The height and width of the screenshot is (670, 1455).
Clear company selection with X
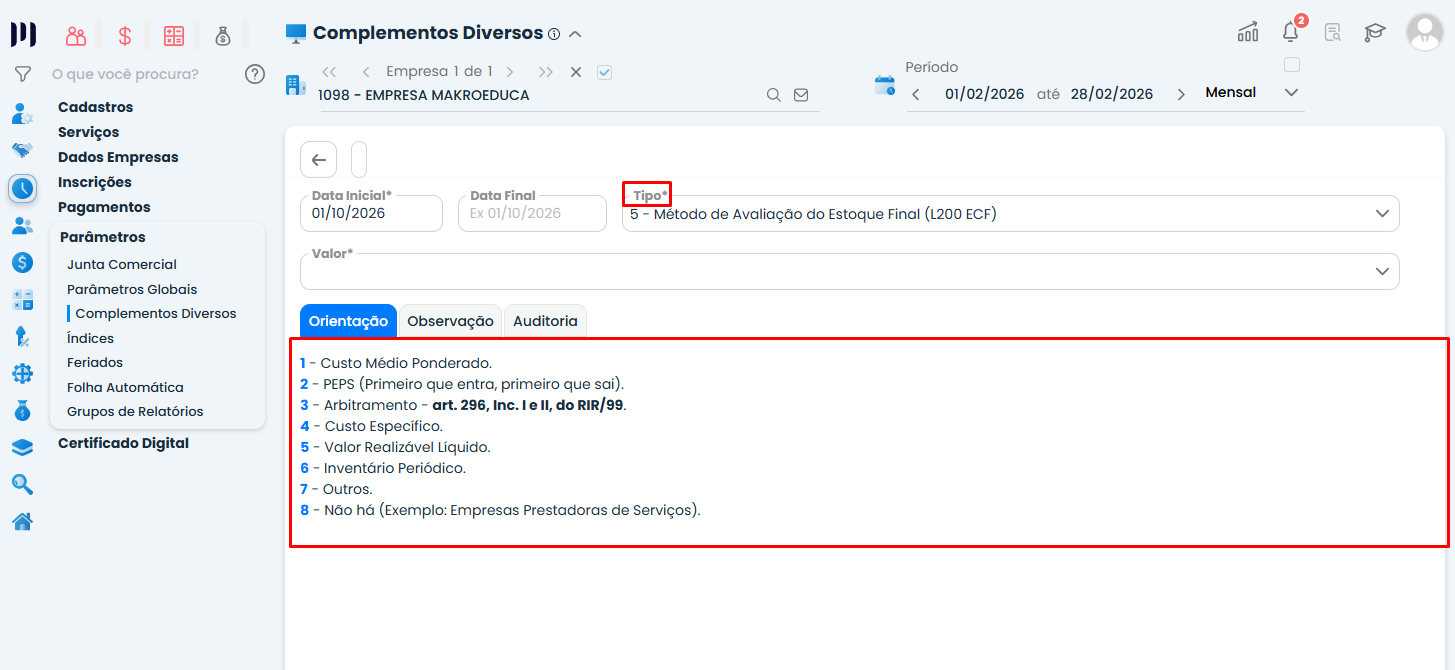pos(576,72)
